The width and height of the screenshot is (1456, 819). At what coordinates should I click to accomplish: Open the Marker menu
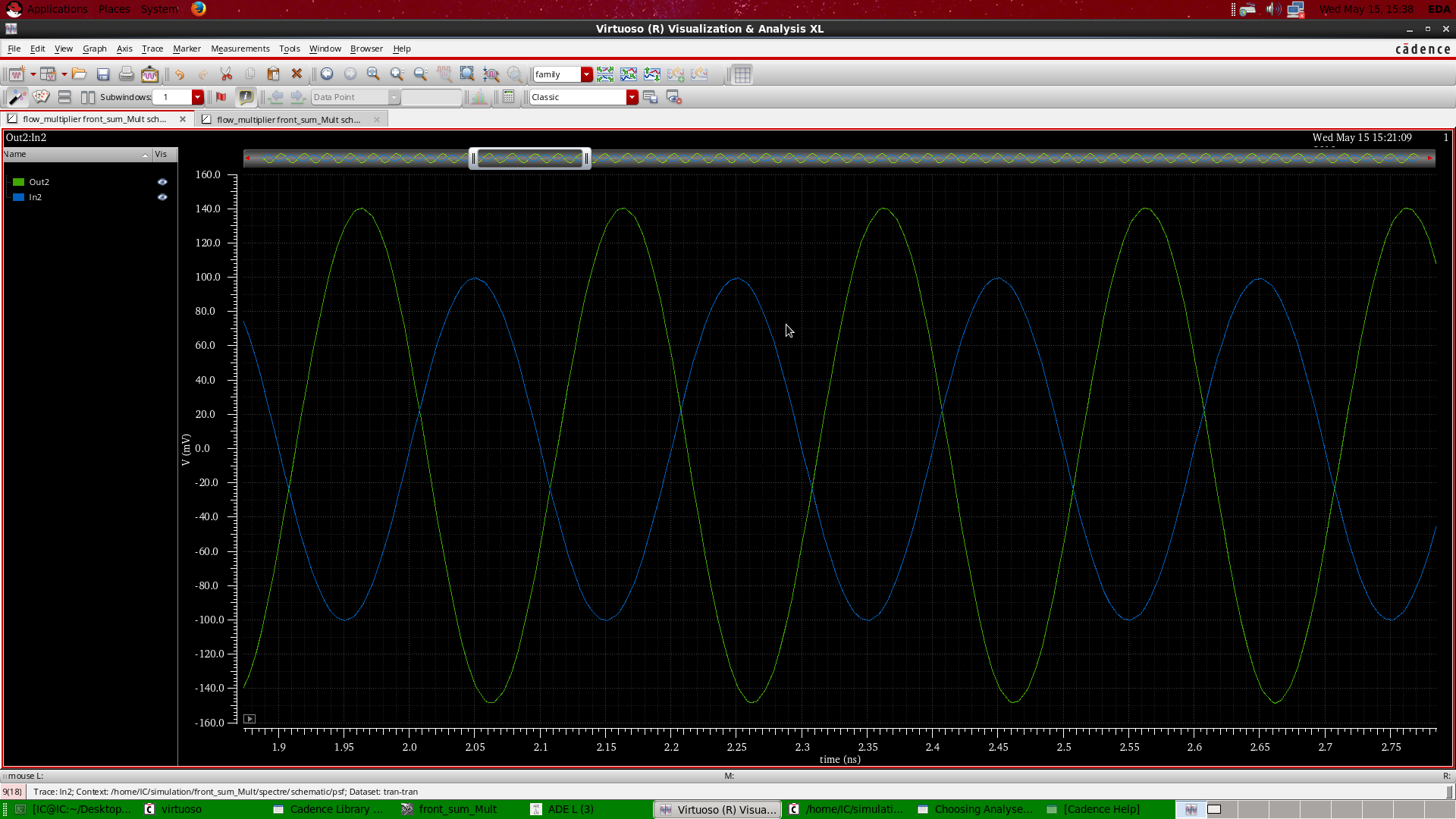coord(187,49)
